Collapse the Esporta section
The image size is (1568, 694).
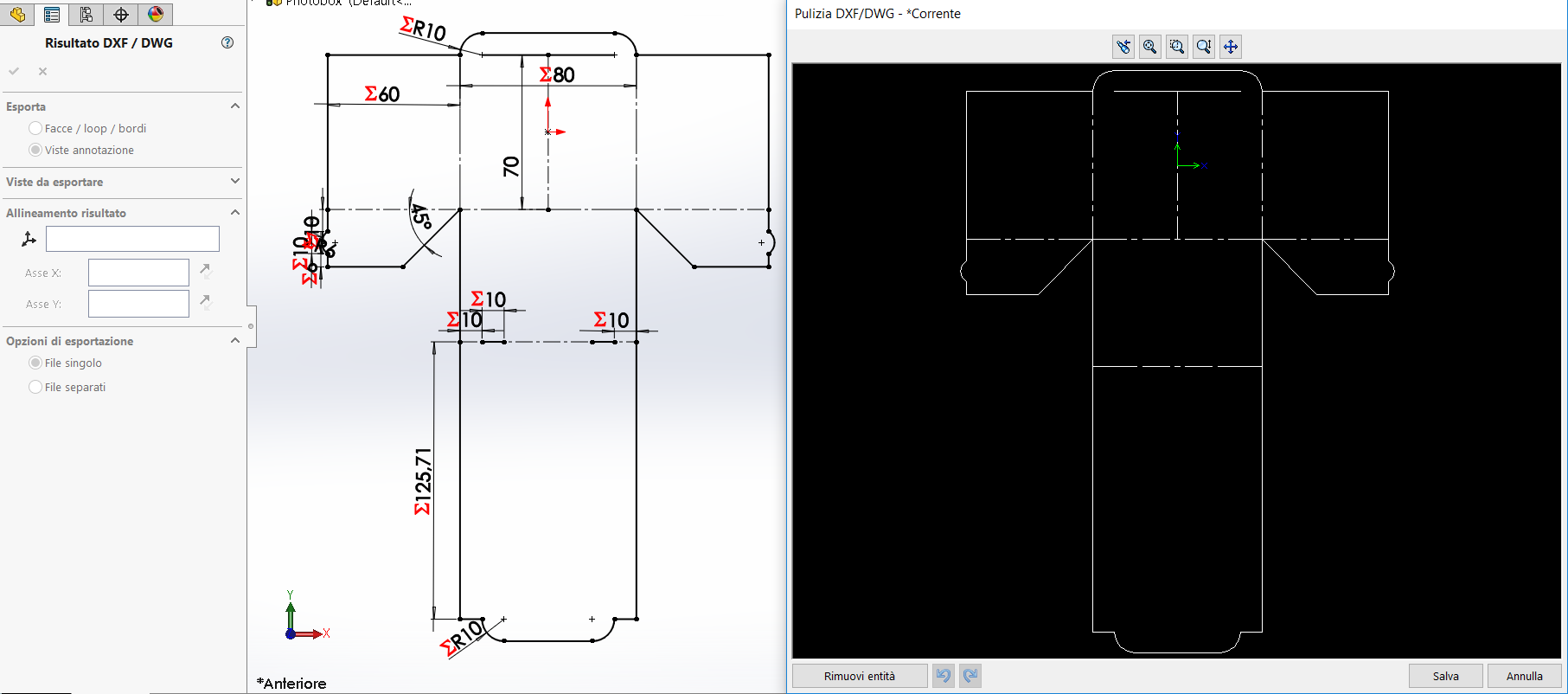(234, 106)
